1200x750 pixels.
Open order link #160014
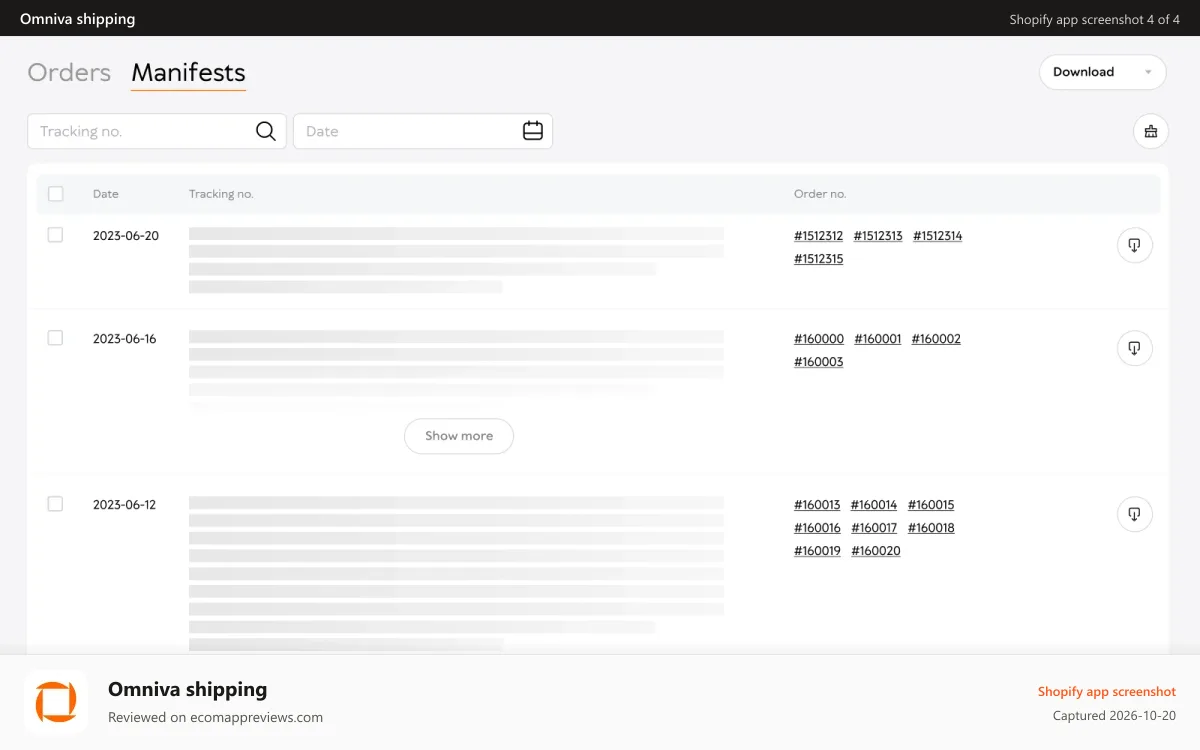pyautogui.click(x=874, y=505)
